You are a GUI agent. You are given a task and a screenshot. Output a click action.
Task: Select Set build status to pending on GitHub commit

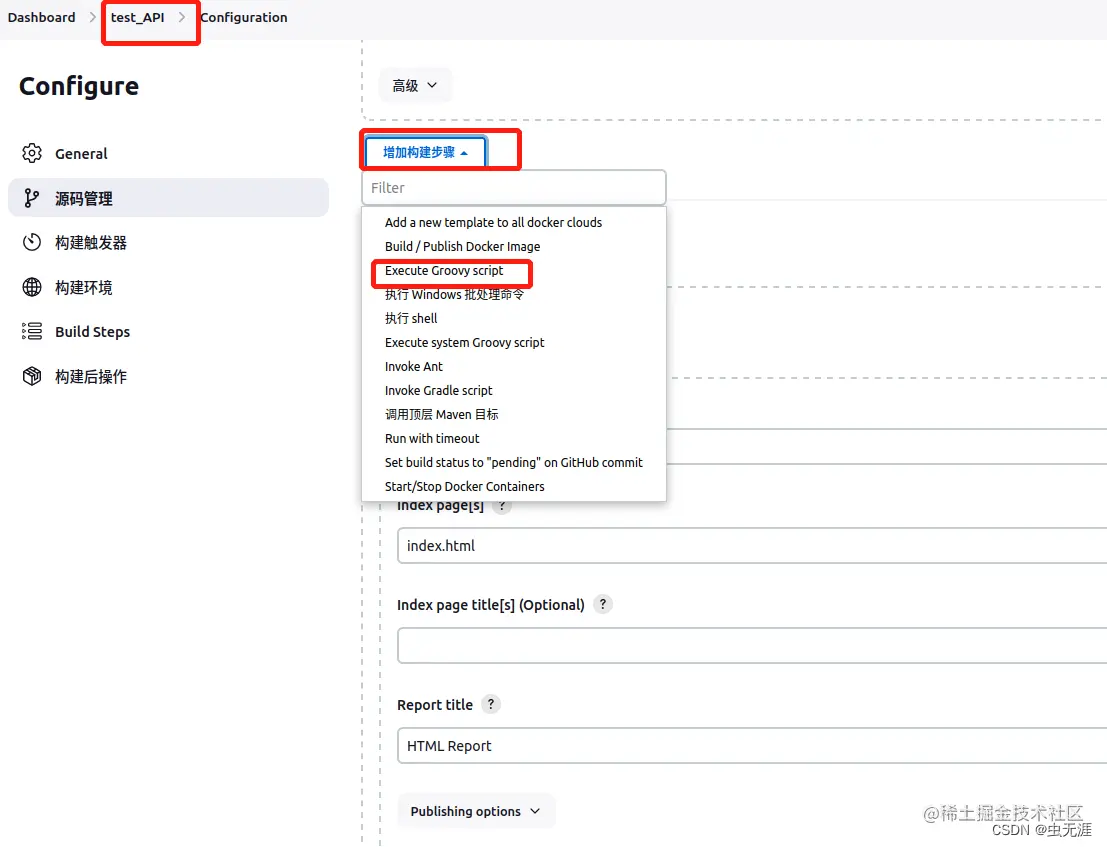coord(513,462)
